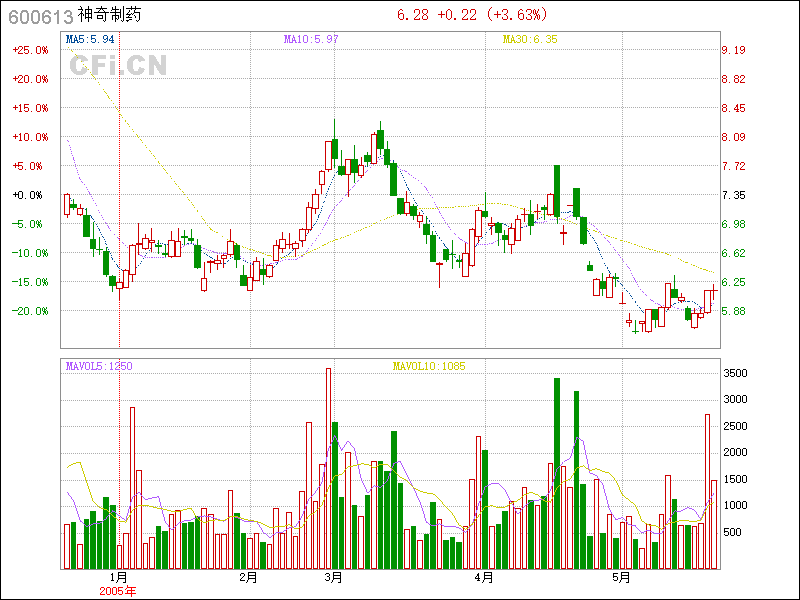Screen dimensions: 800x600
Task: Click the 3500 volume axis label
Action: [x=736, y=373]
